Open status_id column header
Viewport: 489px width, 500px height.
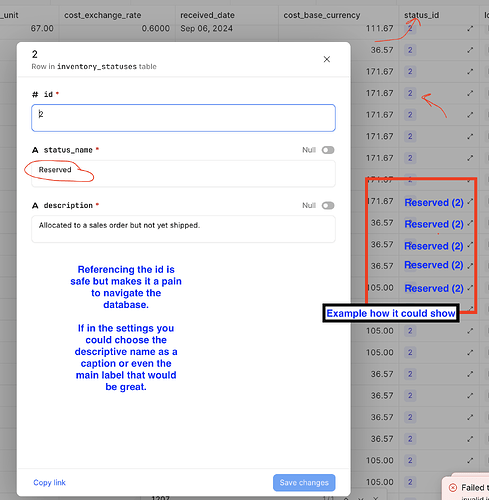click(x=421, y=15)
